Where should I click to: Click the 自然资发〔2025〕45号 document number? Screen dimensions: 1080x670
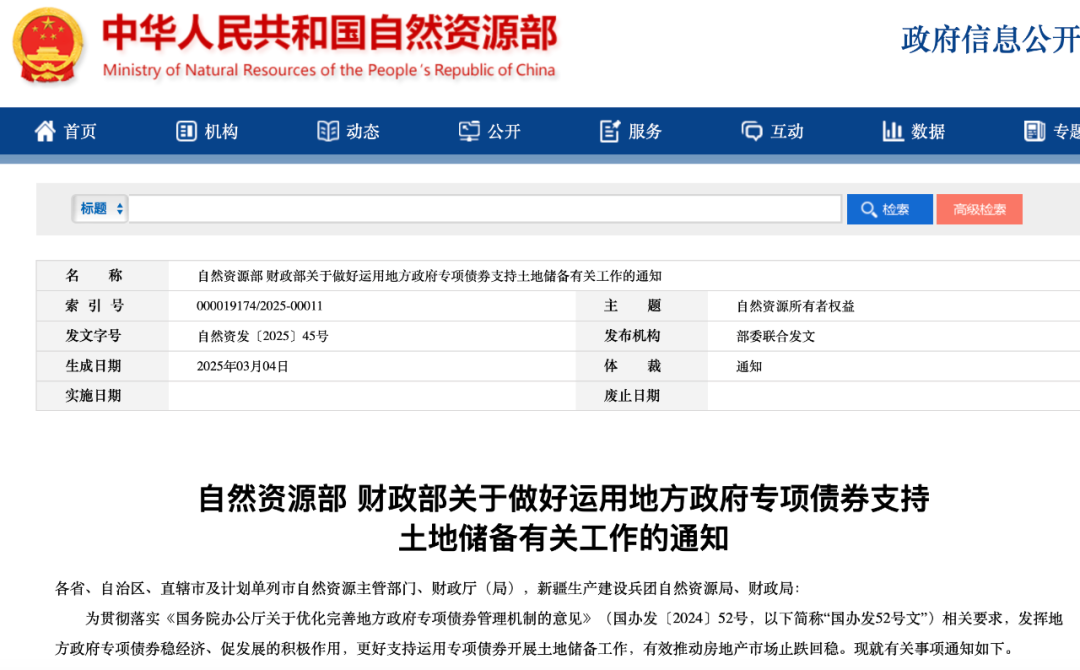(263, 336)
